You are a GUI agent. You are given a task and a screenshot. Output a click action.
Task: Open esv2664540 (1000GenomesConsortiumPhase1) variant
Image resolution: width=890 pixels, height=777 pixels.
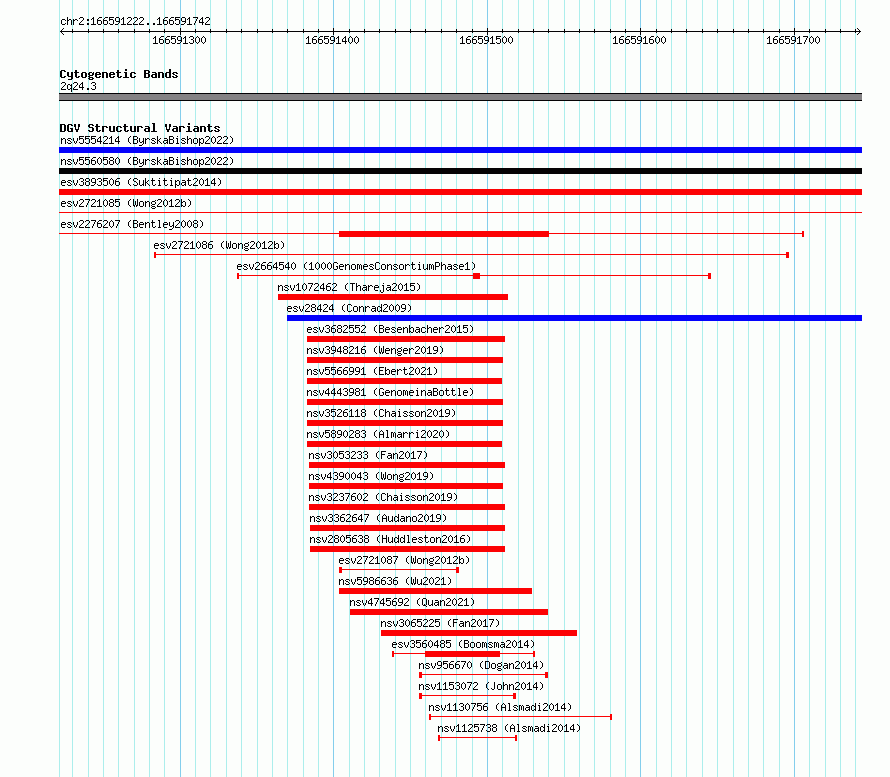(x=356, y=266)
